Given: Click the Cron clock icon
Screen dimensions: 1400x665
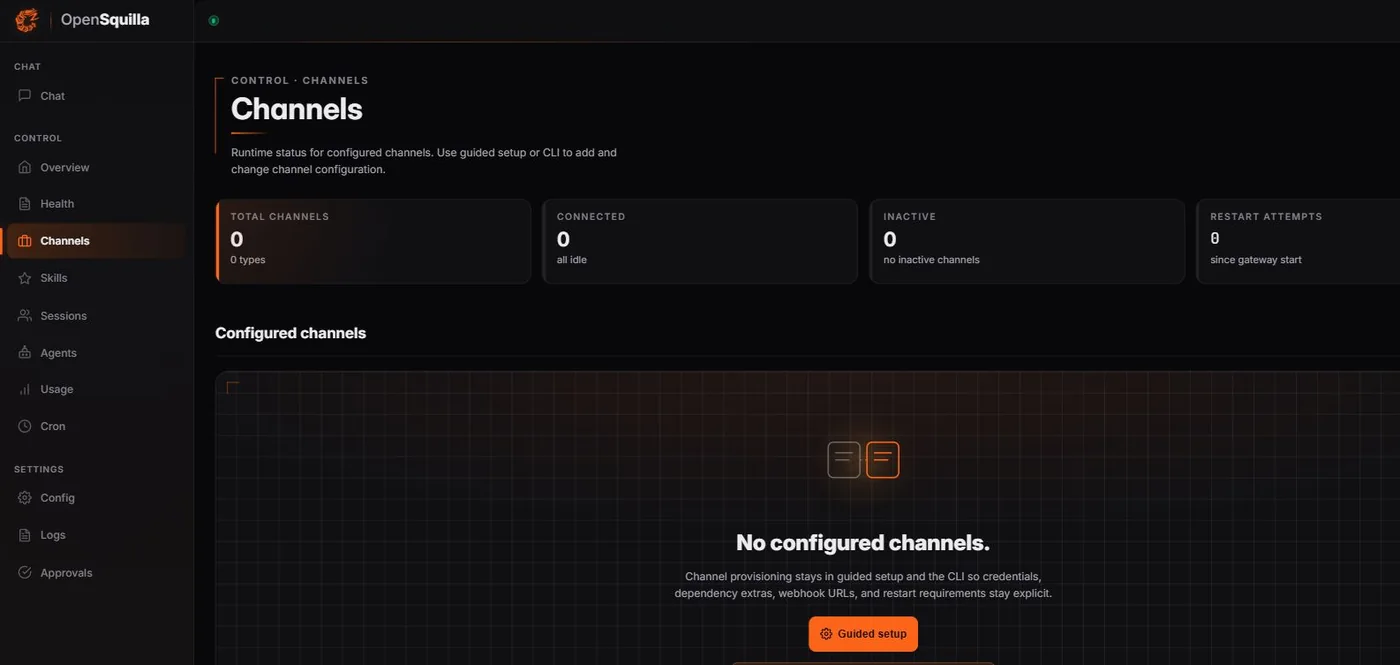Looking at the screenshot, I should pos(25,426).
